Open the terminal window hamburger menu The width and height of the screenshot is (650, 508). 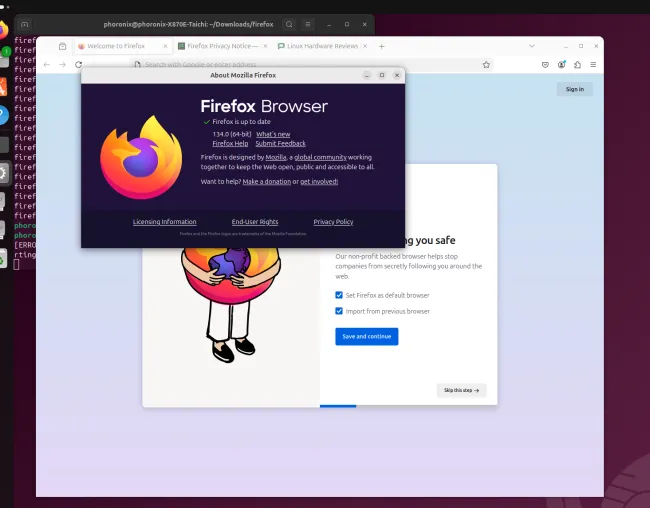308,24
